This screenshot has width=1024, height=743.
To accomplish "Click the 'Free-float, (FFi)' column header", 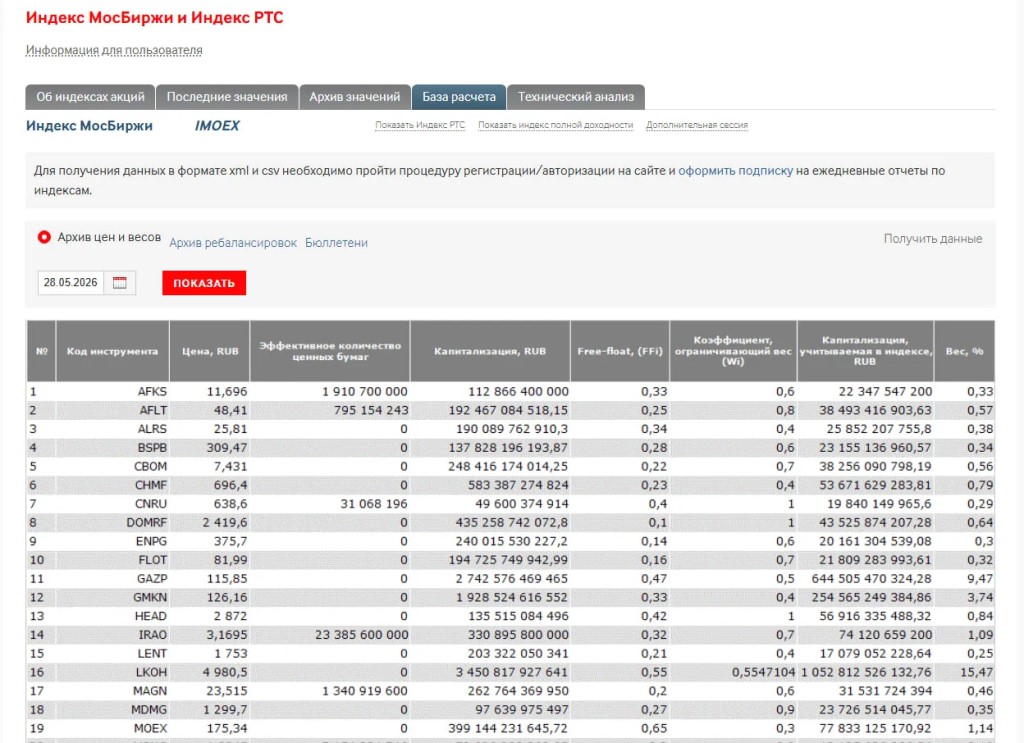I will pyautogui.click(x=620, y=351).
